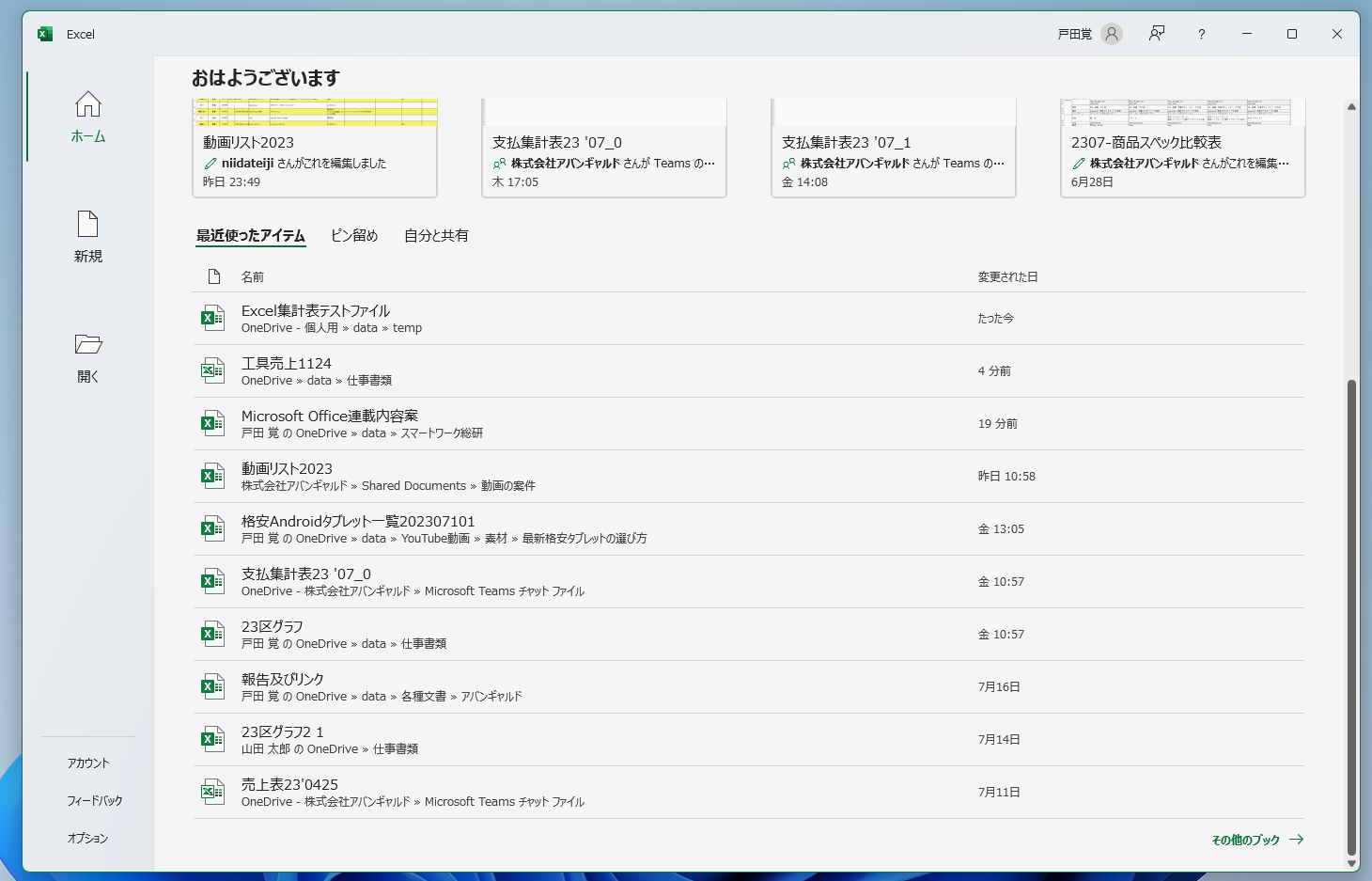The height and width of the screenshot is (881, 1372).
Task: Click the vertical scrollbar thumb
Action: pos(1351,618)
